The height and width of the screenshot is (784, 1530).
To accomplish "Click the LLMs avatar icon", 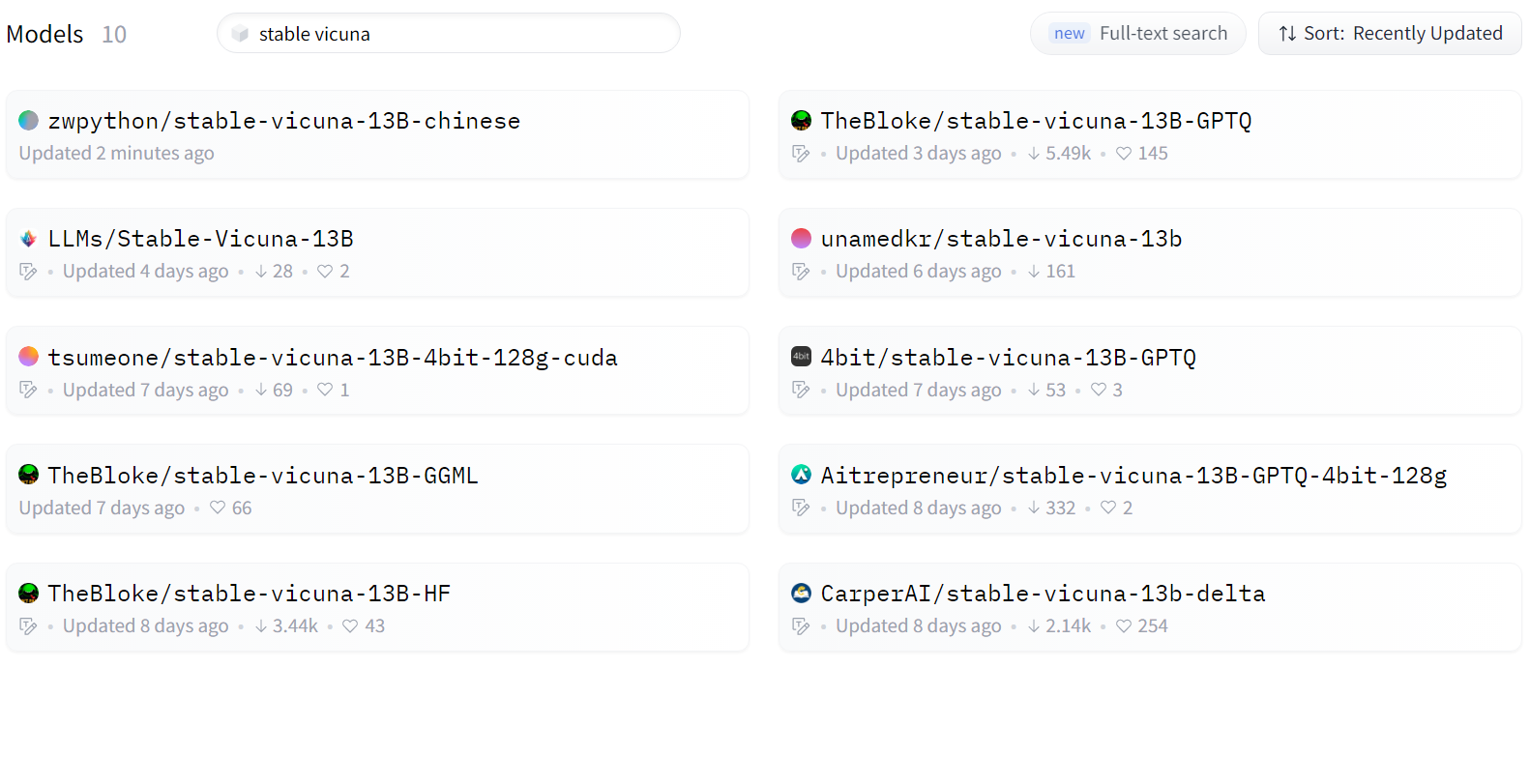I will [29, 239].
